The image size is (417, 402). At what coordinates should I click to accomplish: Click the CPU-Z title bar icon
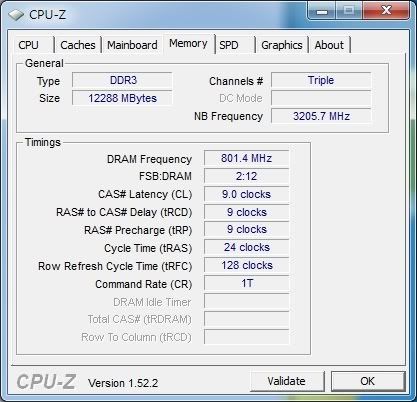click(16, 15)
